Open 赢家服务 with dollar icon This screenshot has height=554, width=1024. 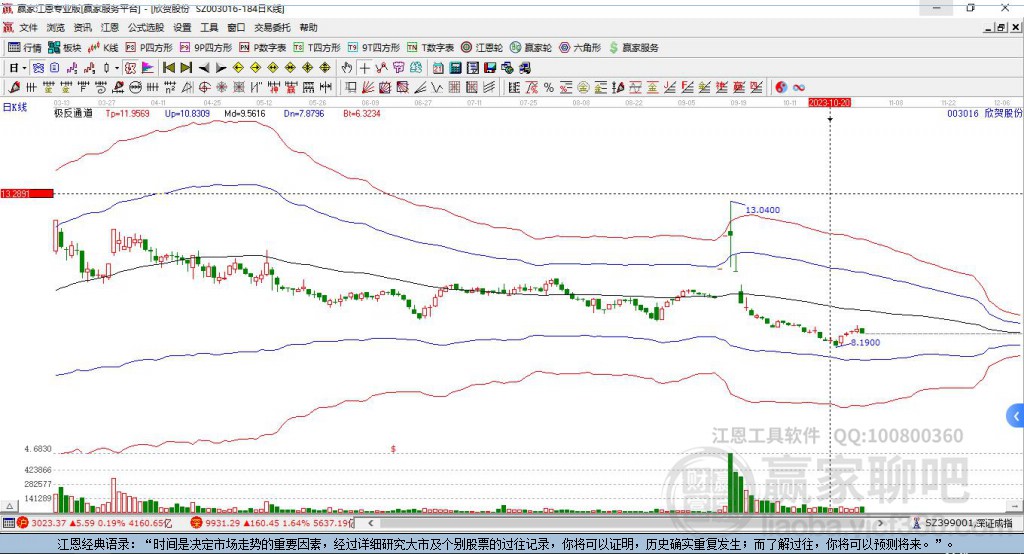click(633, 48)
